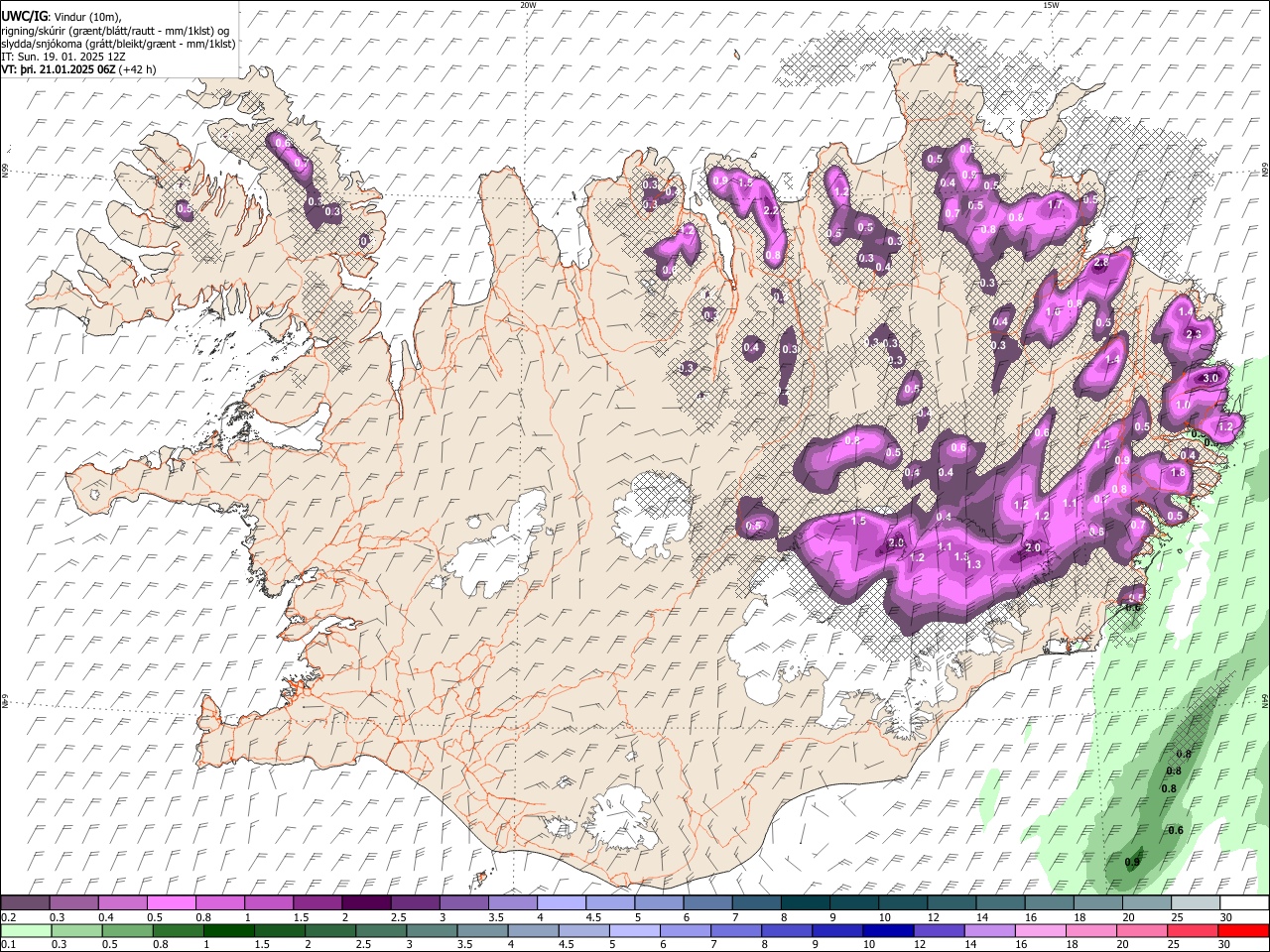1270x952 pixels.
Task: Click the 30 label in the top legend row
Action: coord(1225,917)
